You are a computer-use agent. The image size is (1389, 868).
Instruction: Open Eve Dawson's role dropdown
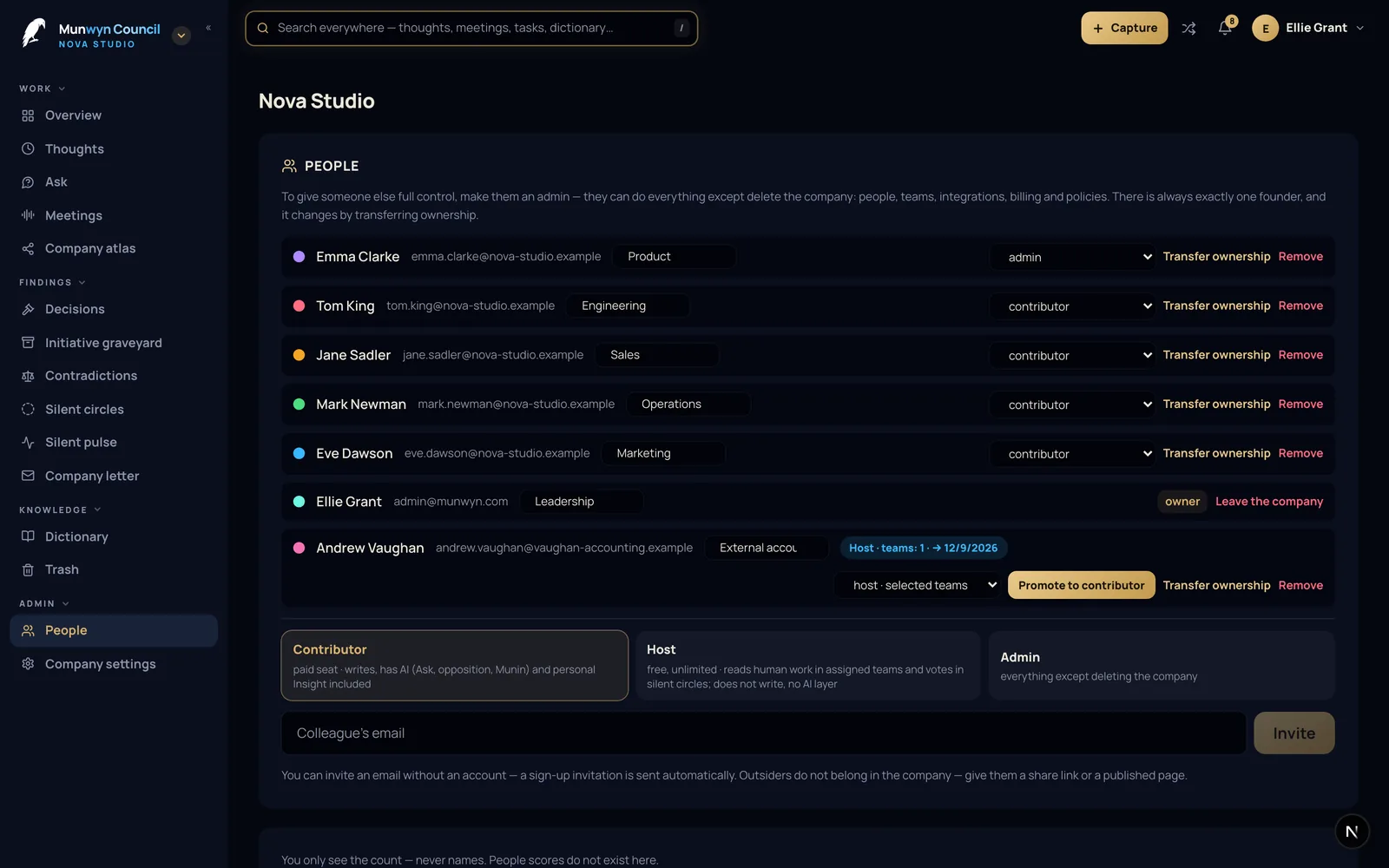point(1073,454)
